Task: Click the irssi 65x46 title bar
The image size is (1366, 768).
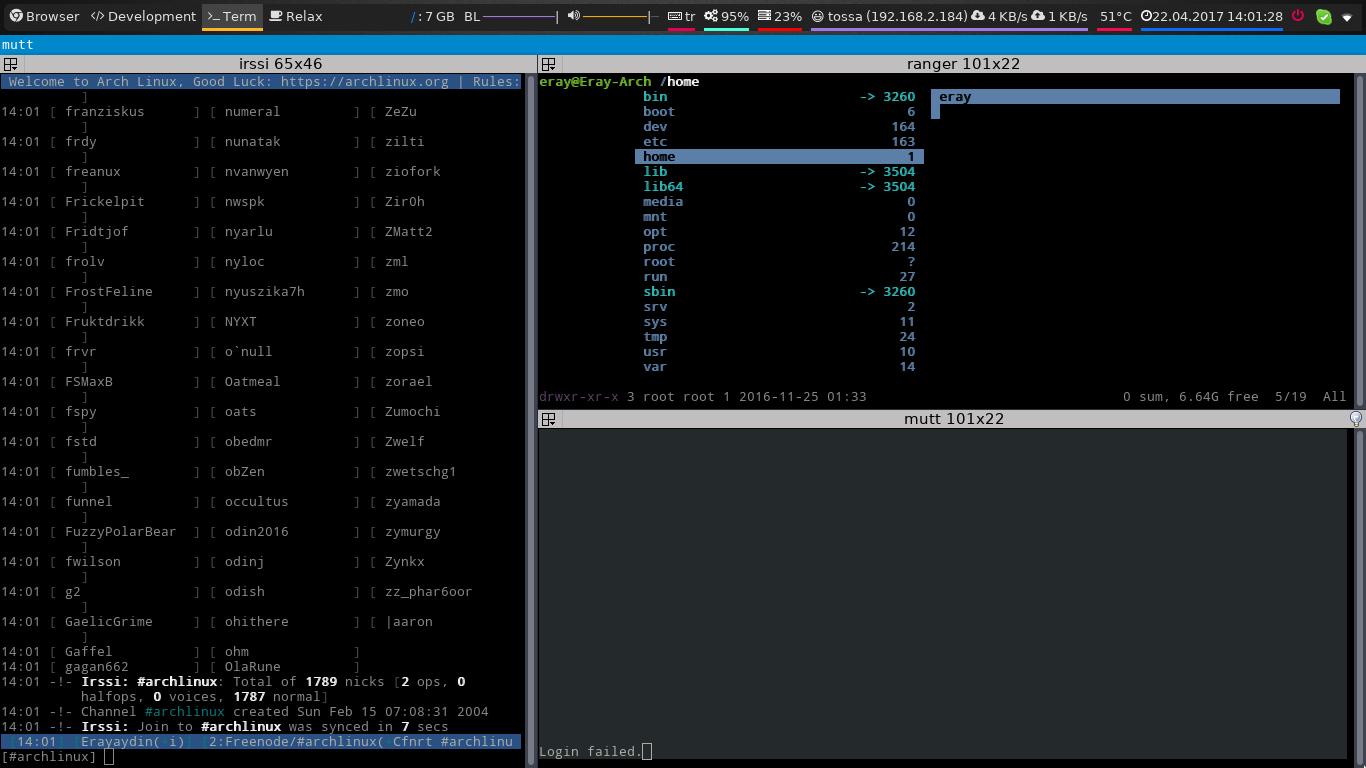Action: (x=280, y=64)
